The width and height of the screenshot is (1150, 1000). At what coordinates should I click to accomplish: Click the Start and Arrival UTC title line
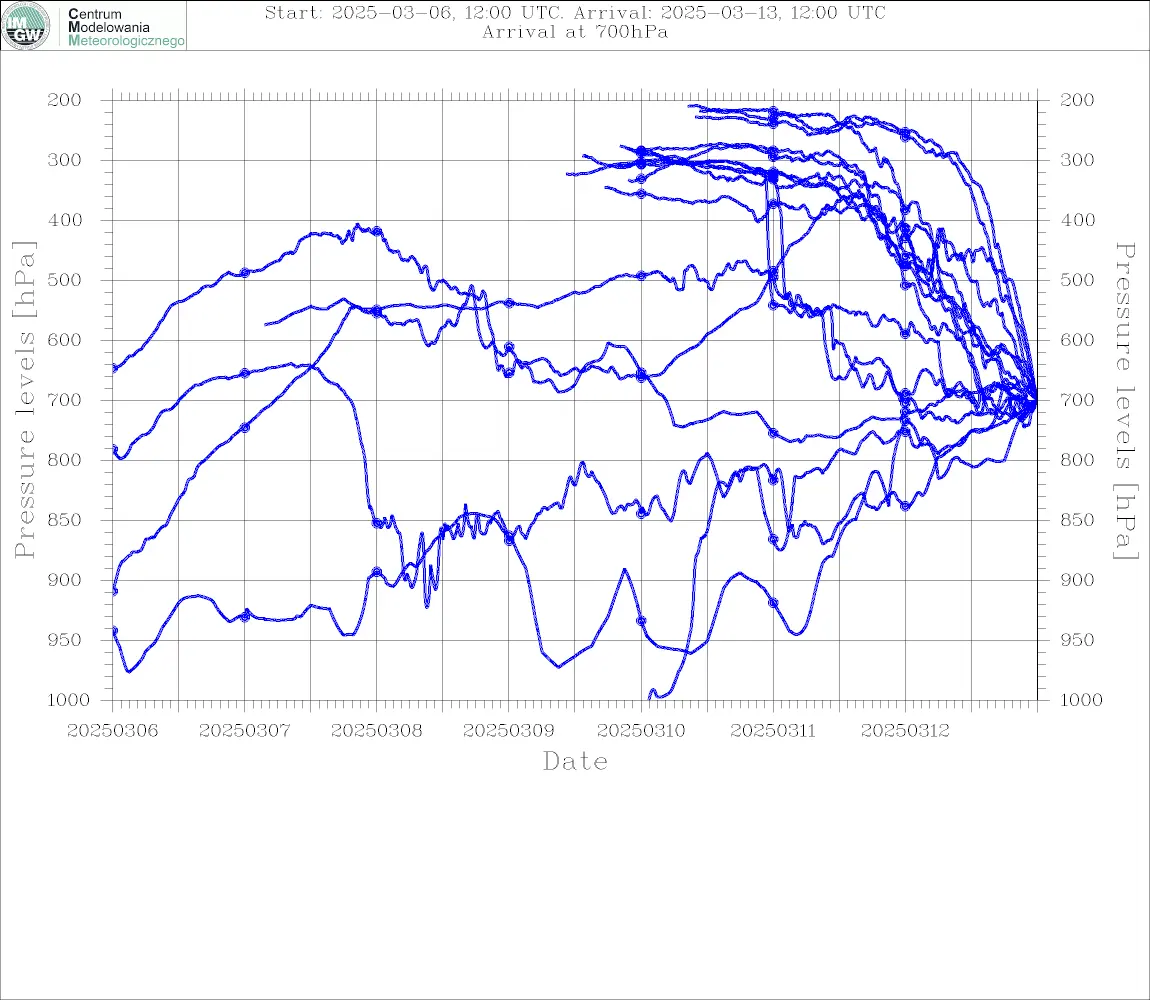(575, 12)
